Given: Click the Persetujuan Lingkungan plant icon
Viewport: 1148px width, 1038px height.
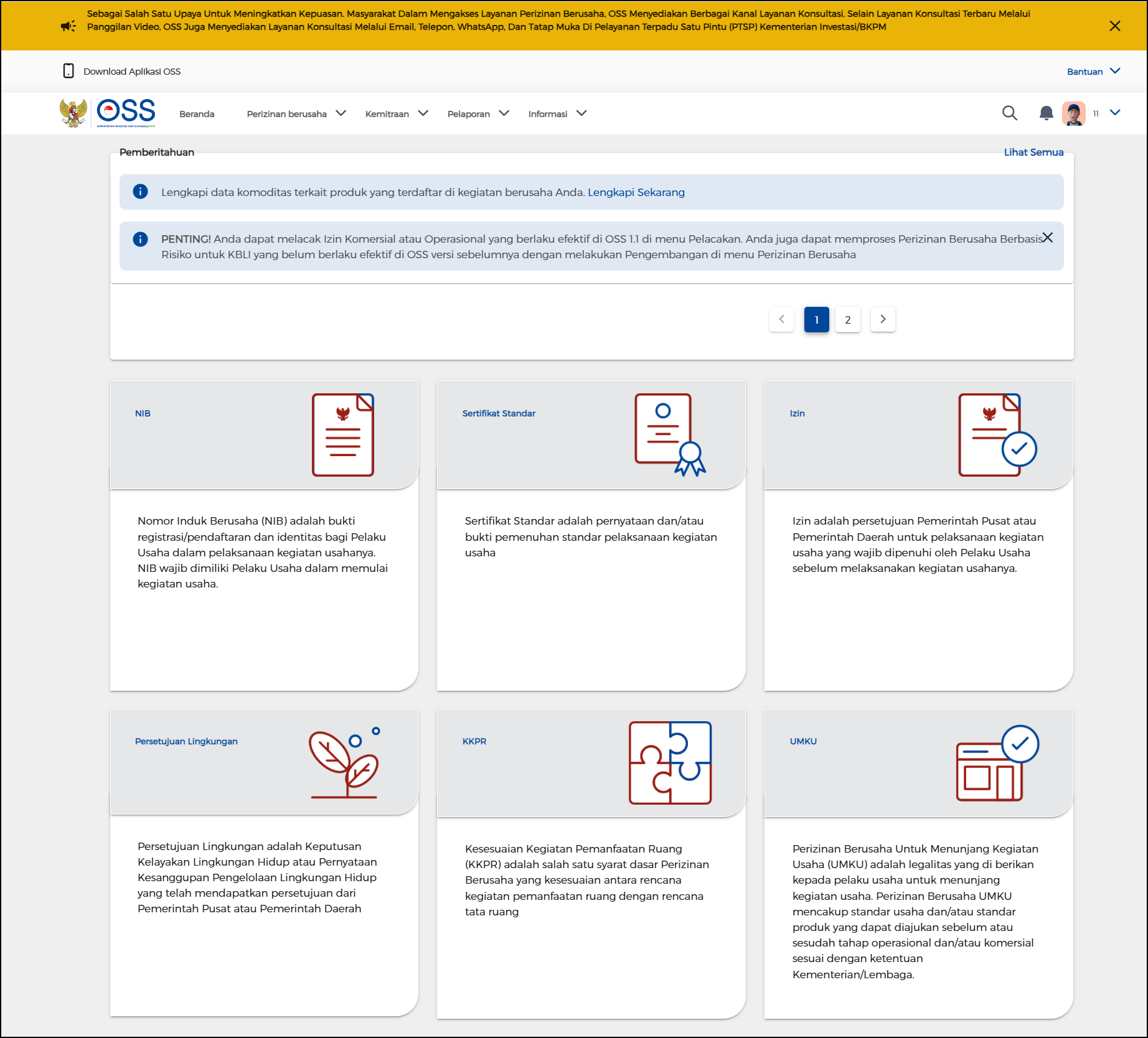Looking at the screenshot, I should tap(344, 763).
